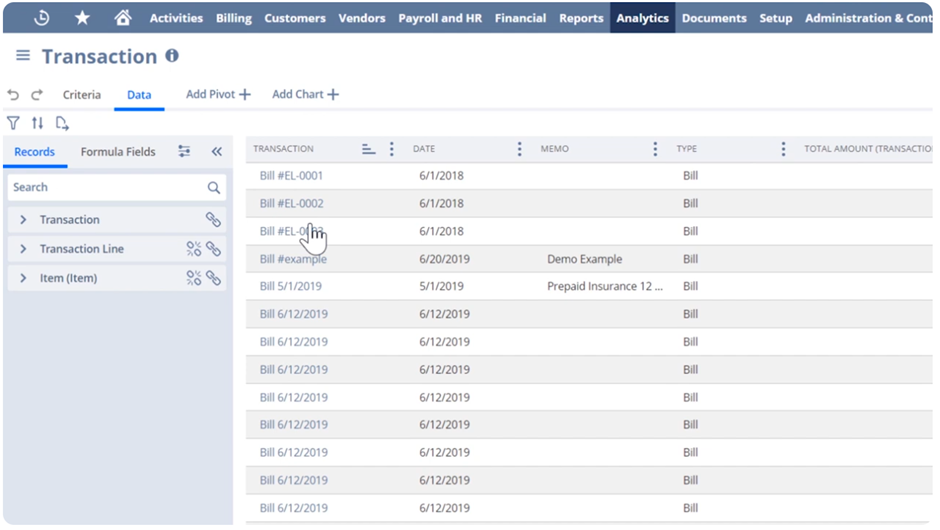Open the Setup menu
The height and width of the screenshot is (530, 940).
776,18
